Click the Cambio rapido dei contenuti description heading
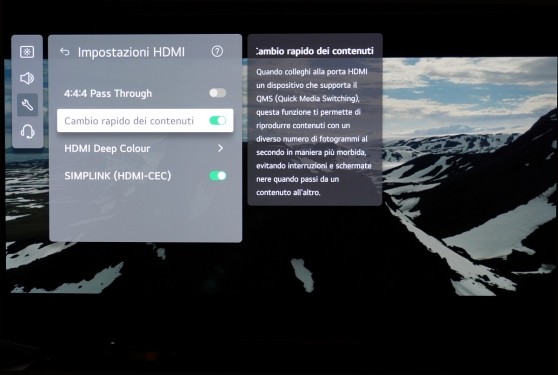Screen dimensions: 558x375 coord(315,51)
